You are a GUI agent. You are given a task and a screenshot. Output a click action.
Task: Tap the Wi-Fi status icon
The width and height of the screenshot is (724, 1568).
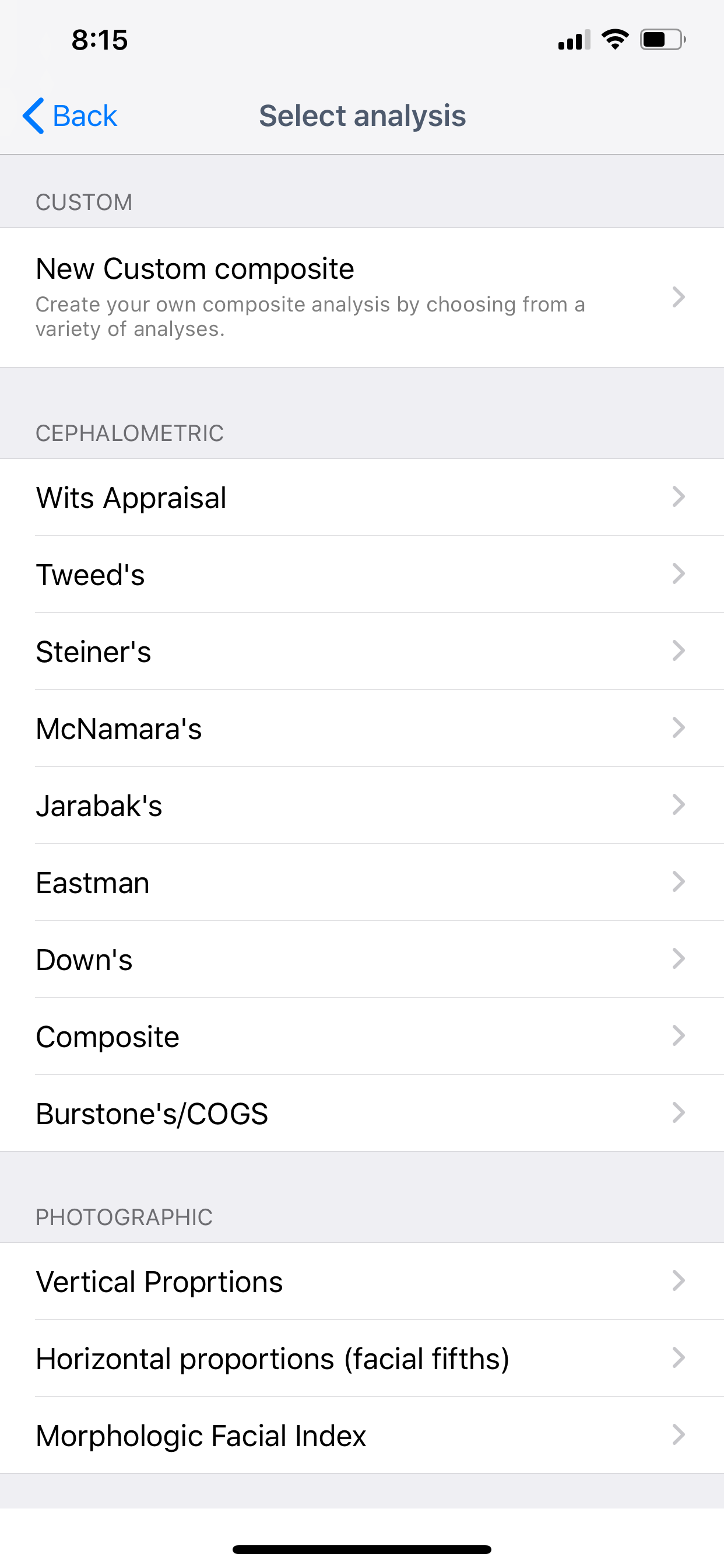[x=614, y=40]
